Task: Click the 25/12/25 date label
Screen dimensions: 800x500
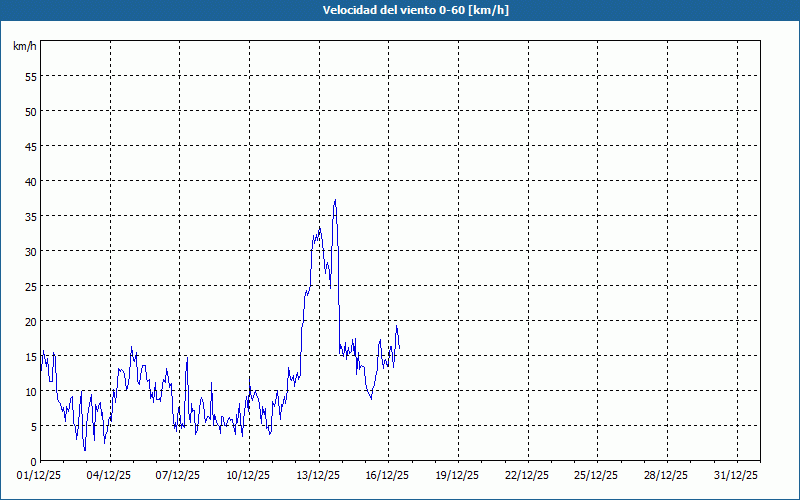Action: (x=597, y=475)
